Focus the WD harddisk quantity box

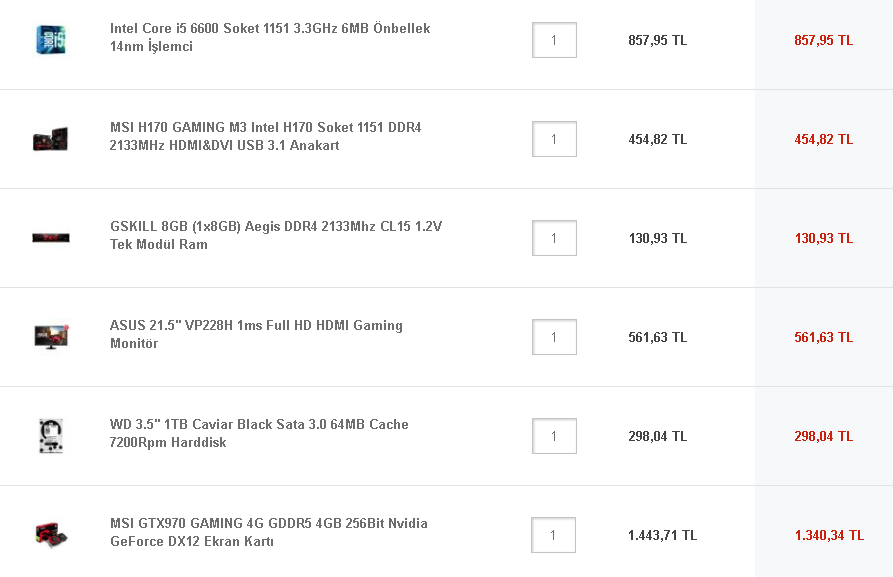click(554, 436)
